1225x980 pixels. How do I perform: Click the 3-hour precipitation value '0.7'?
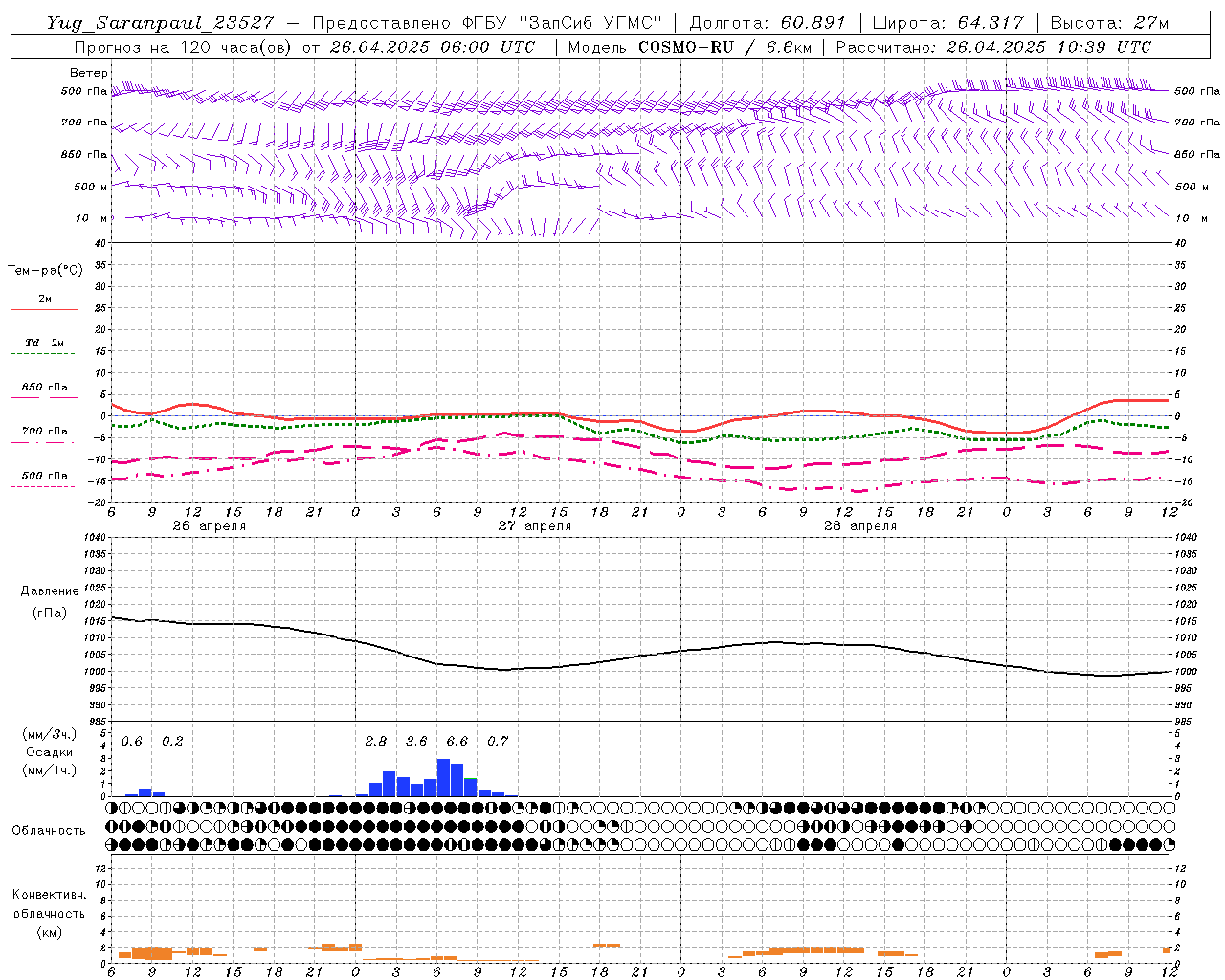(498, 742)
